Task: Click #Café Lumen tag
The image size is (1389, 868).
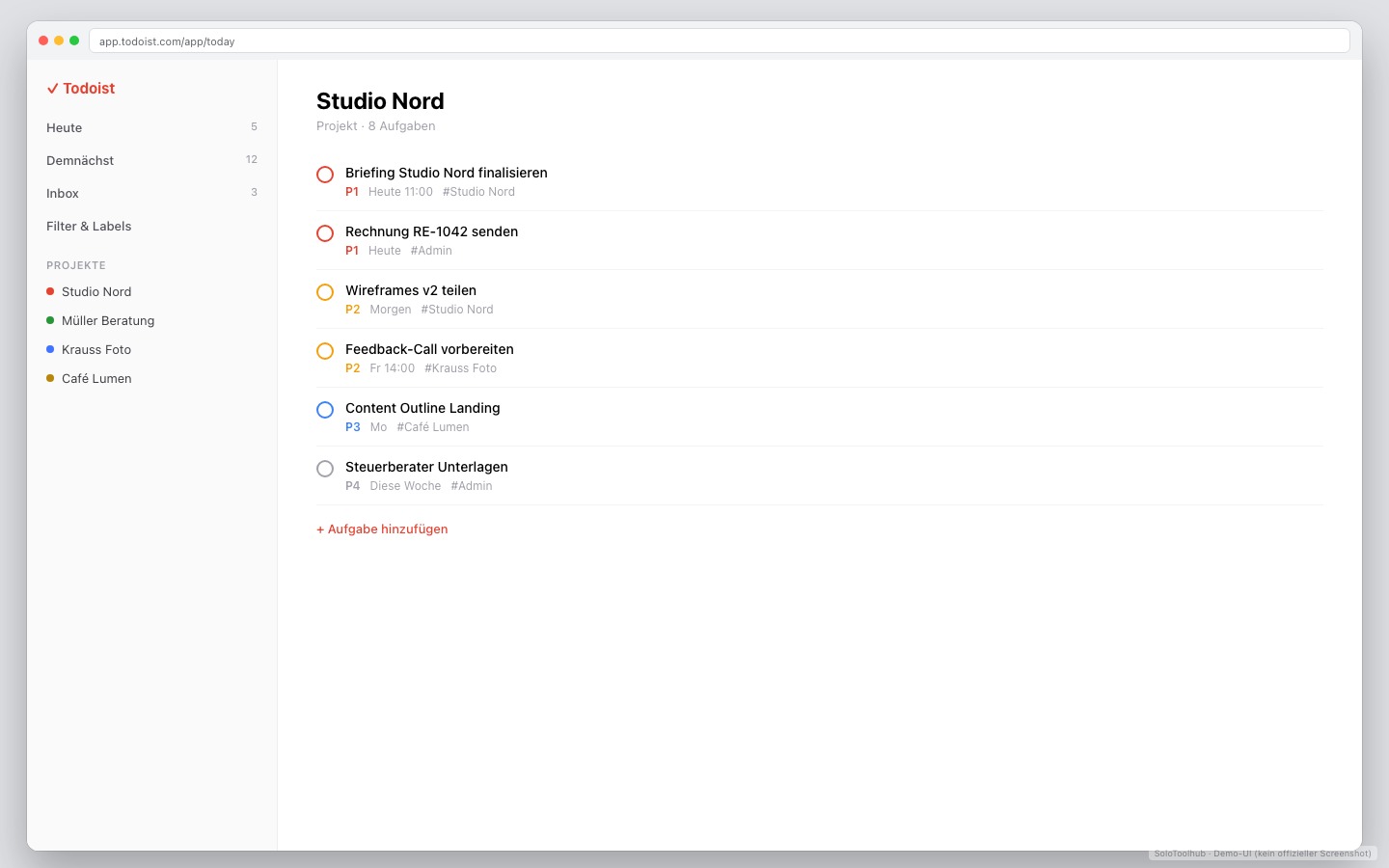Action: pos(433,427)
